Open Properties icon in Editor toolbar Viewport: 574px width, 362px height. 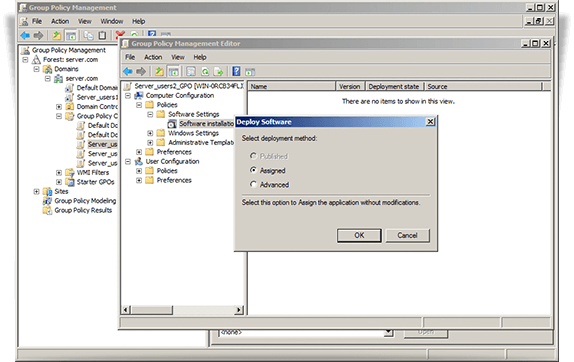pyautogui.click(x=191, y=71)
